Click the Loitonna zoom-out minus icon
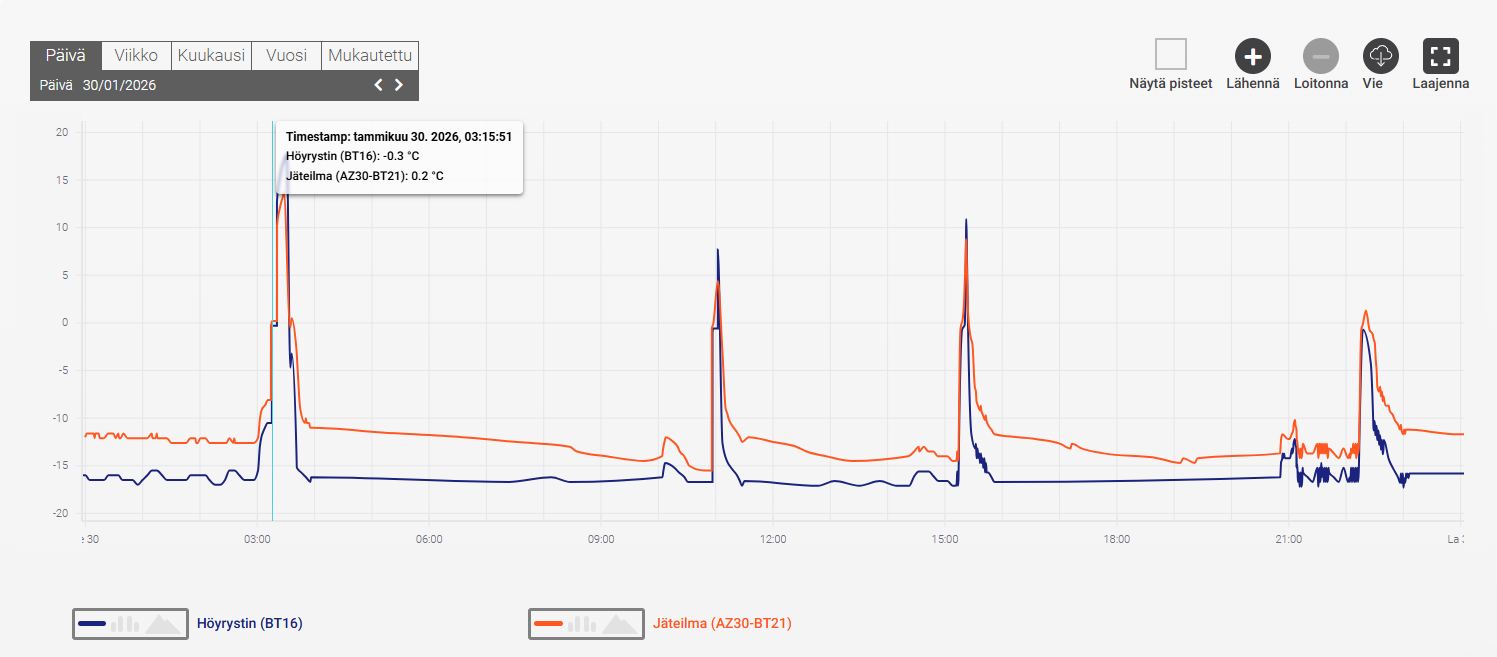1497x657 pixels. pyautogui.click(x=1320, y=56)
